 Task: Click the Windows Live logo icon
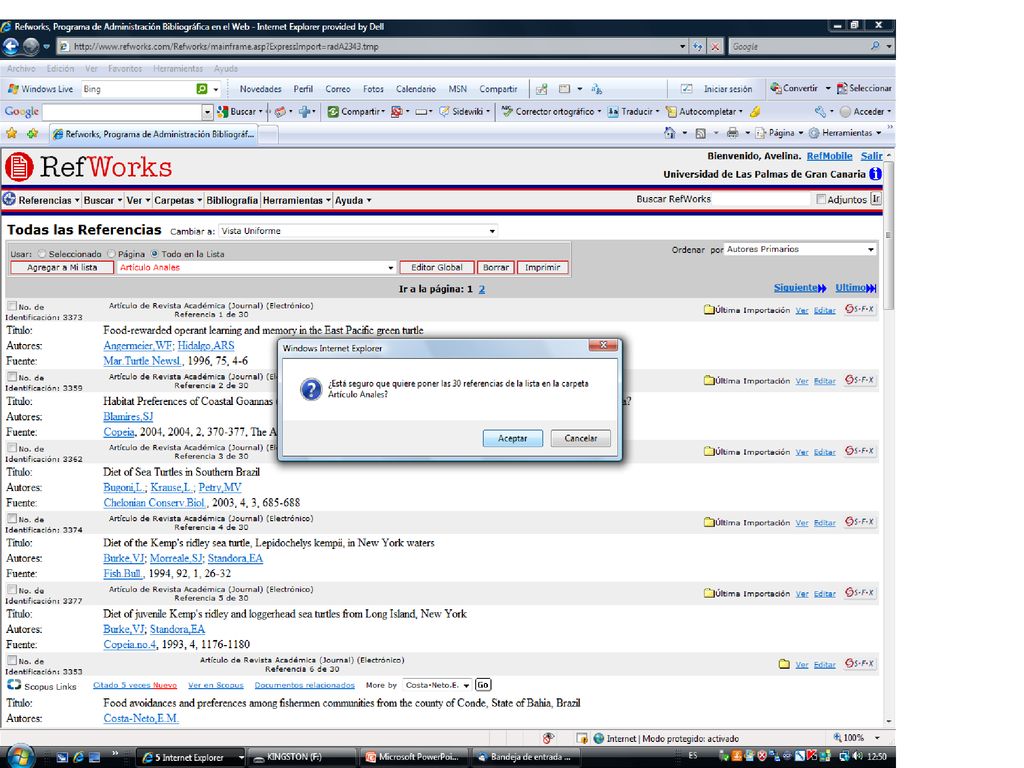coord(12,89)
